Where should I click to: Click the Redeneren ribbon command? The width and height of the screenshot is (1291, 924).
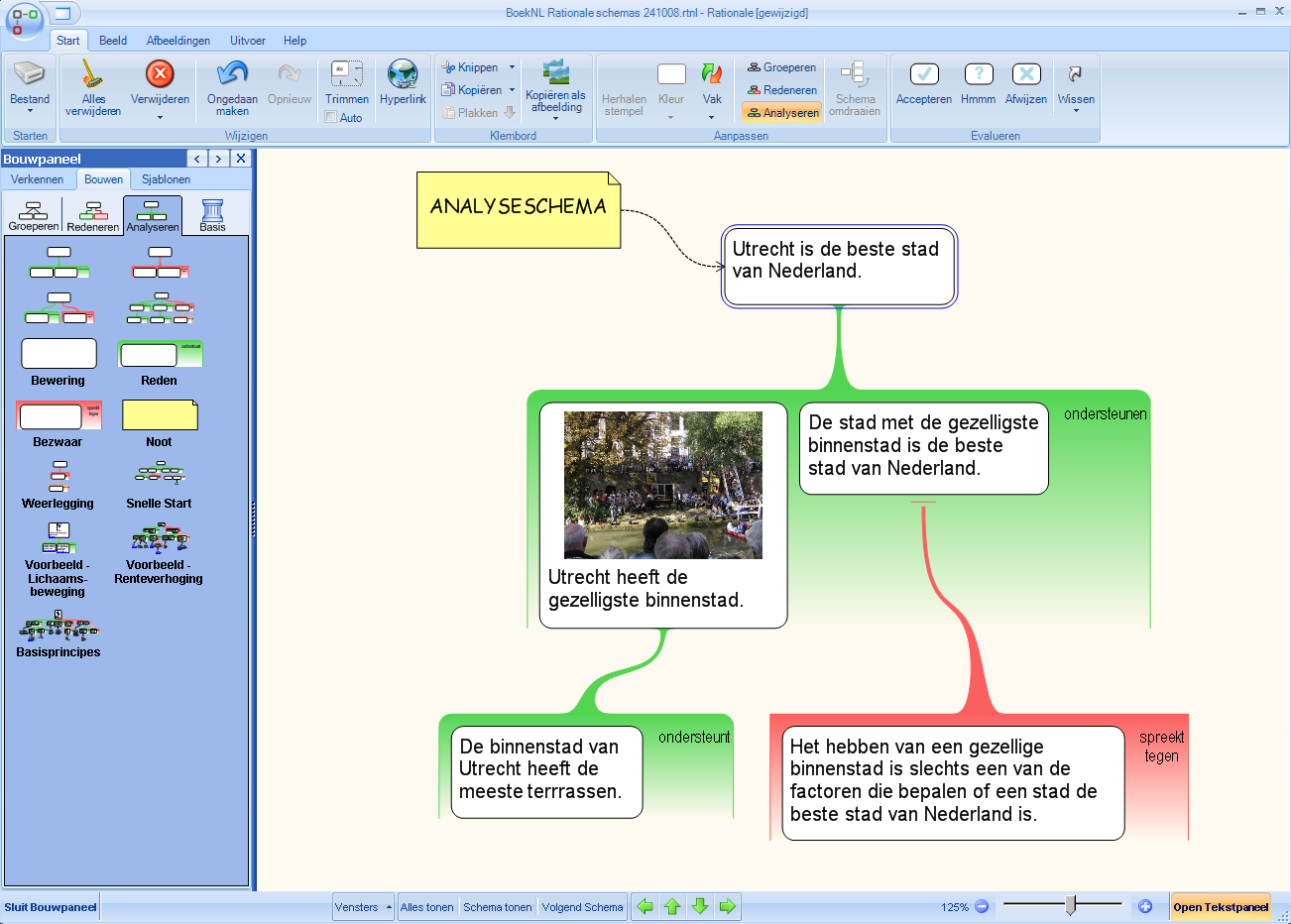click(782, 90)
